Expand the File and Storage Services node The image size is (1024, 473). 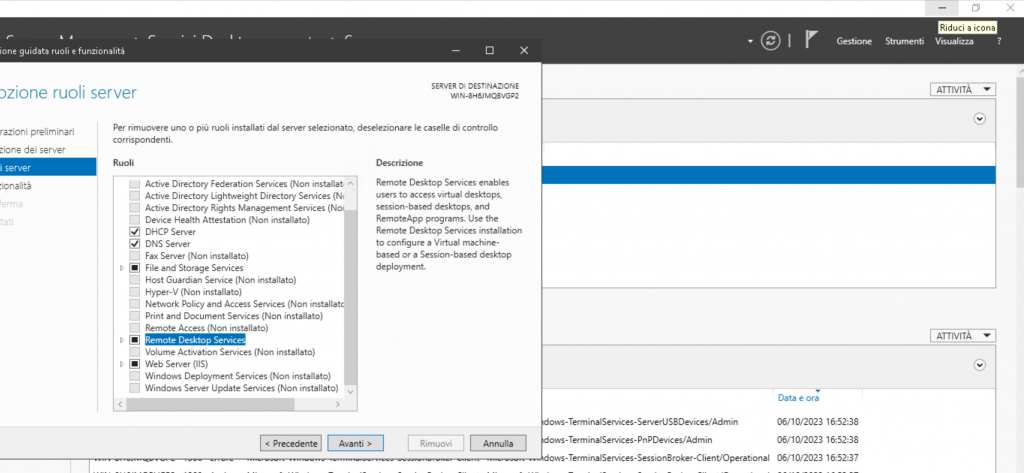122,268
